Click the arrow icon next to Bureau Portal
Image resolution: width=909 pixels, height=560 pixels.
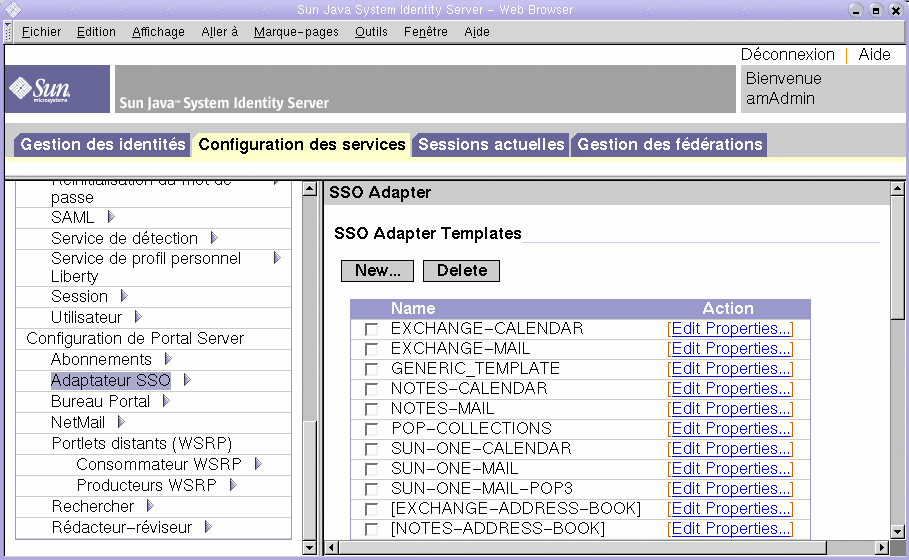(x=166, y=401)
